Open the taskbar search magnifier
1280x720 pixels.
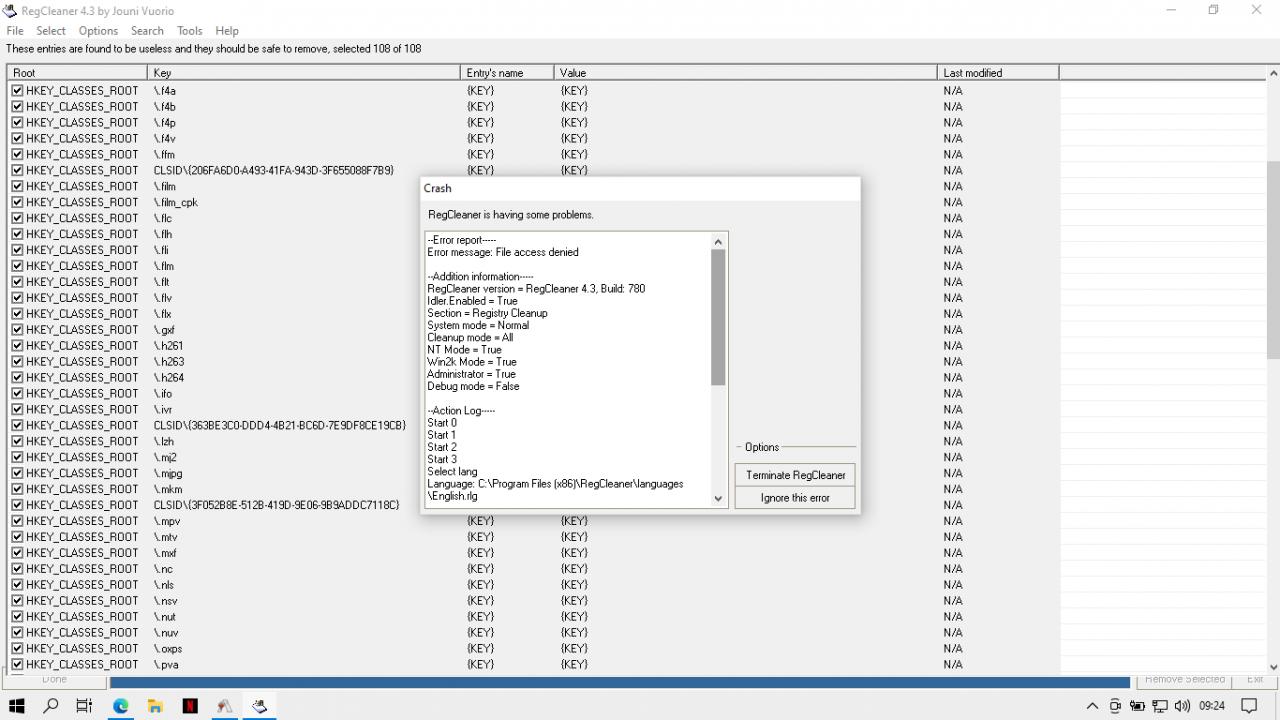click(51, 705)
